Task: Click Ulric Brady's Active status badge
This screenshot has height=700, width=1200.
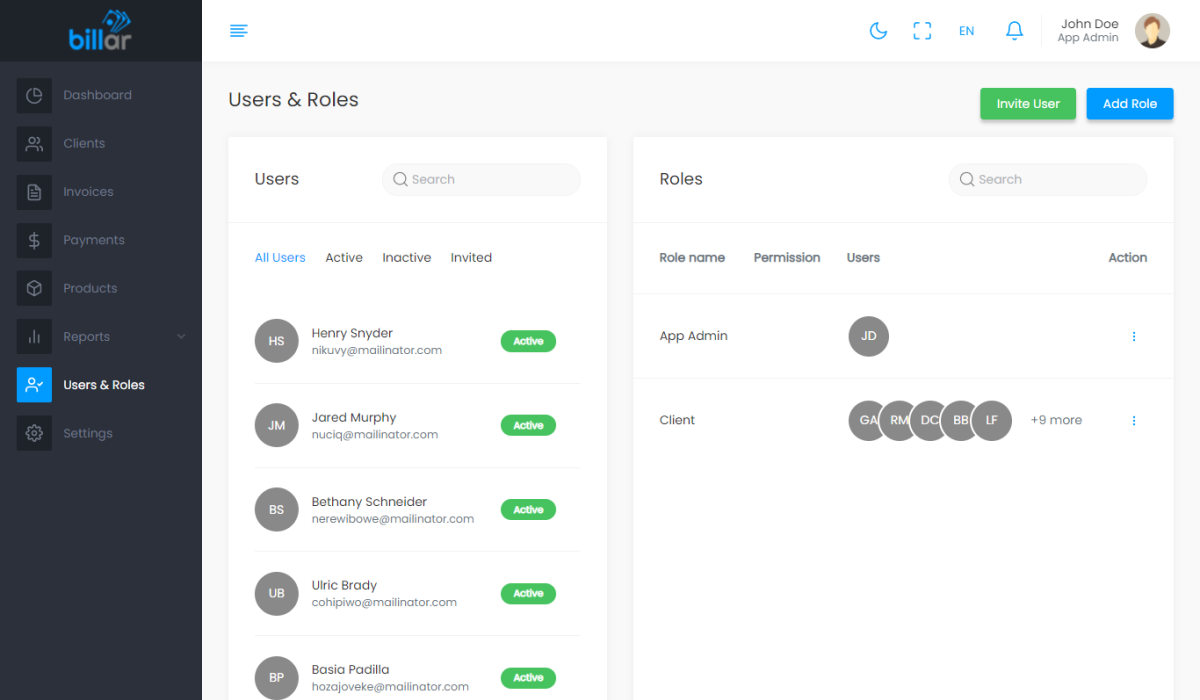Action: point(528,593)
